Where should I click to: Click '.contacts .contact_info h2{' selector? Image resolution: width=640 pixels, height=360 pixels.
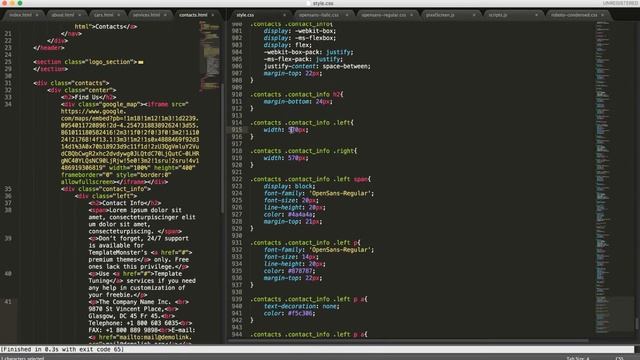[x=297, y=94]
